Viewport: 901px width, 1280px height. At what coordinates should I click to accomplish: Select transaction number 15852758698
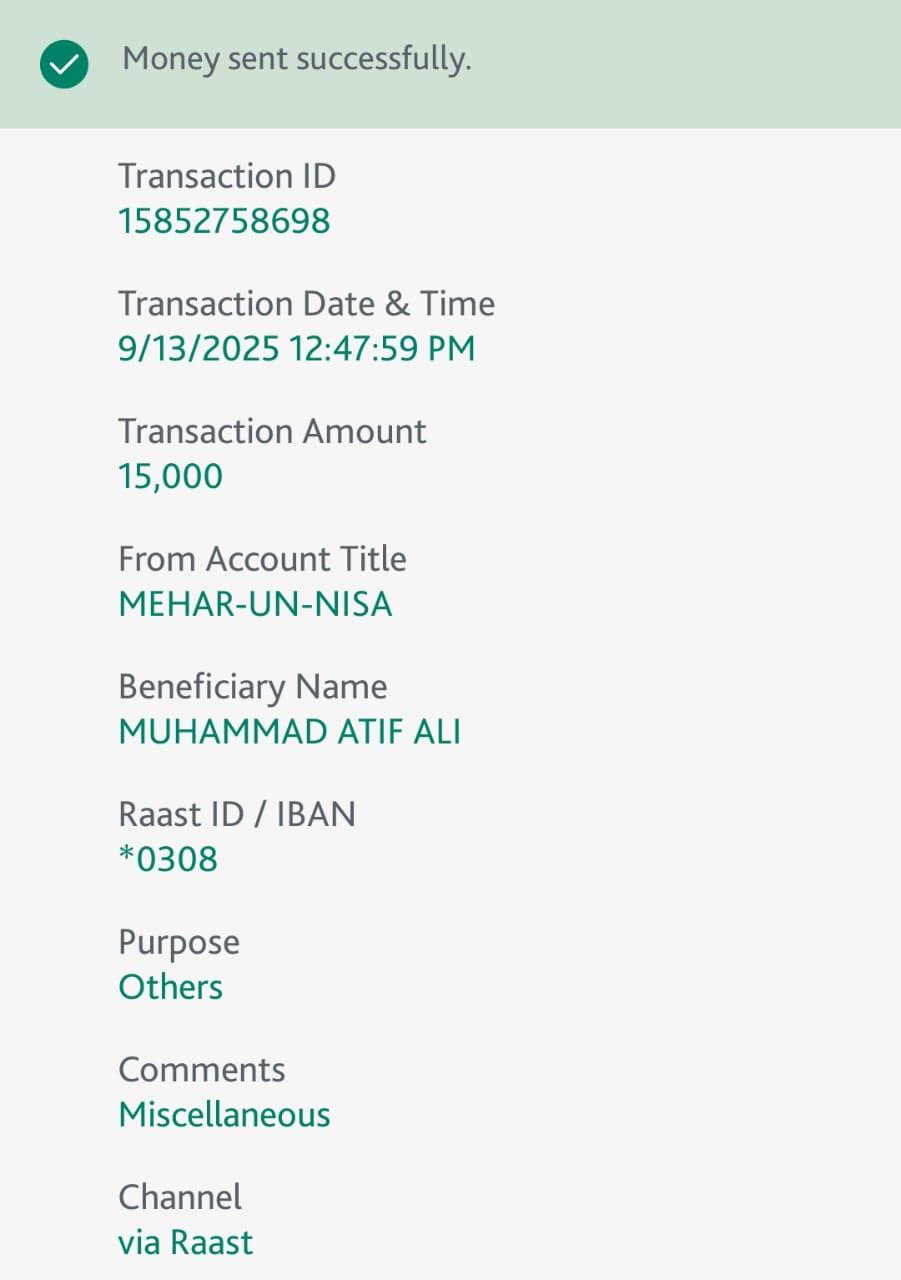[224, 221]
